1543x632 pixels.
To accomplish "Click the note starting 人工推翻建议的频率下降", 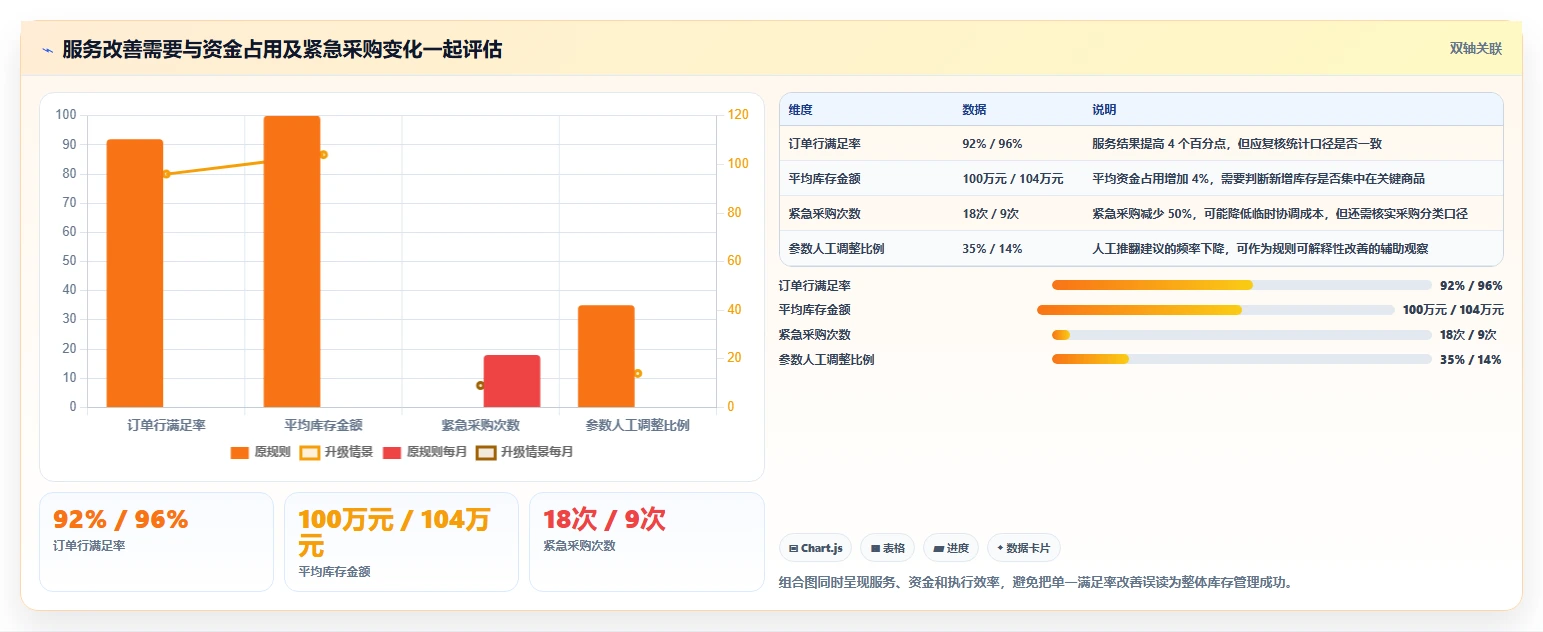I will coord(1260,249).
